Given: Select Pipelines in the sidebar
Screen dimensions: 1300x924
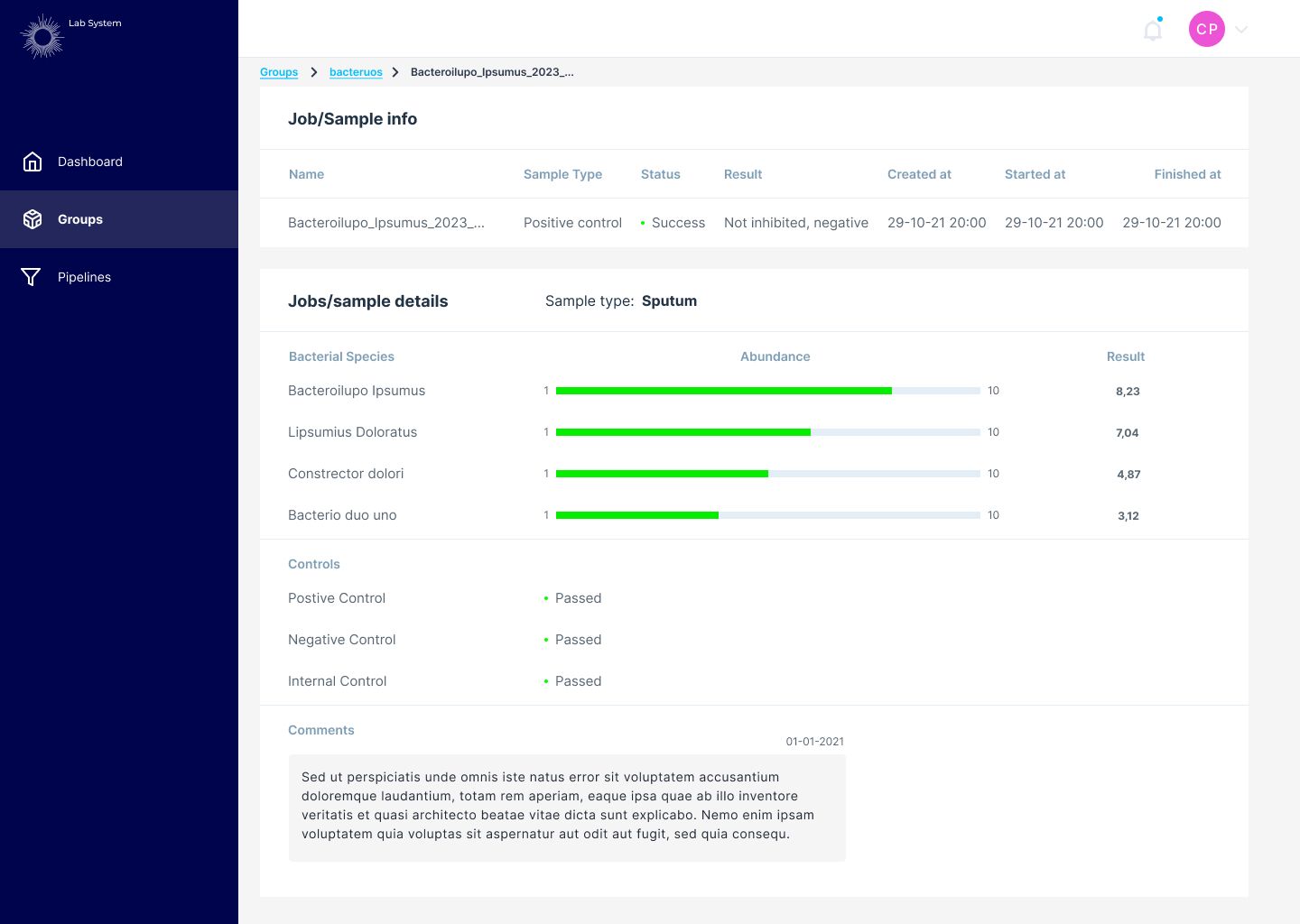Looking at the screenshot, I should click(84, 277).
